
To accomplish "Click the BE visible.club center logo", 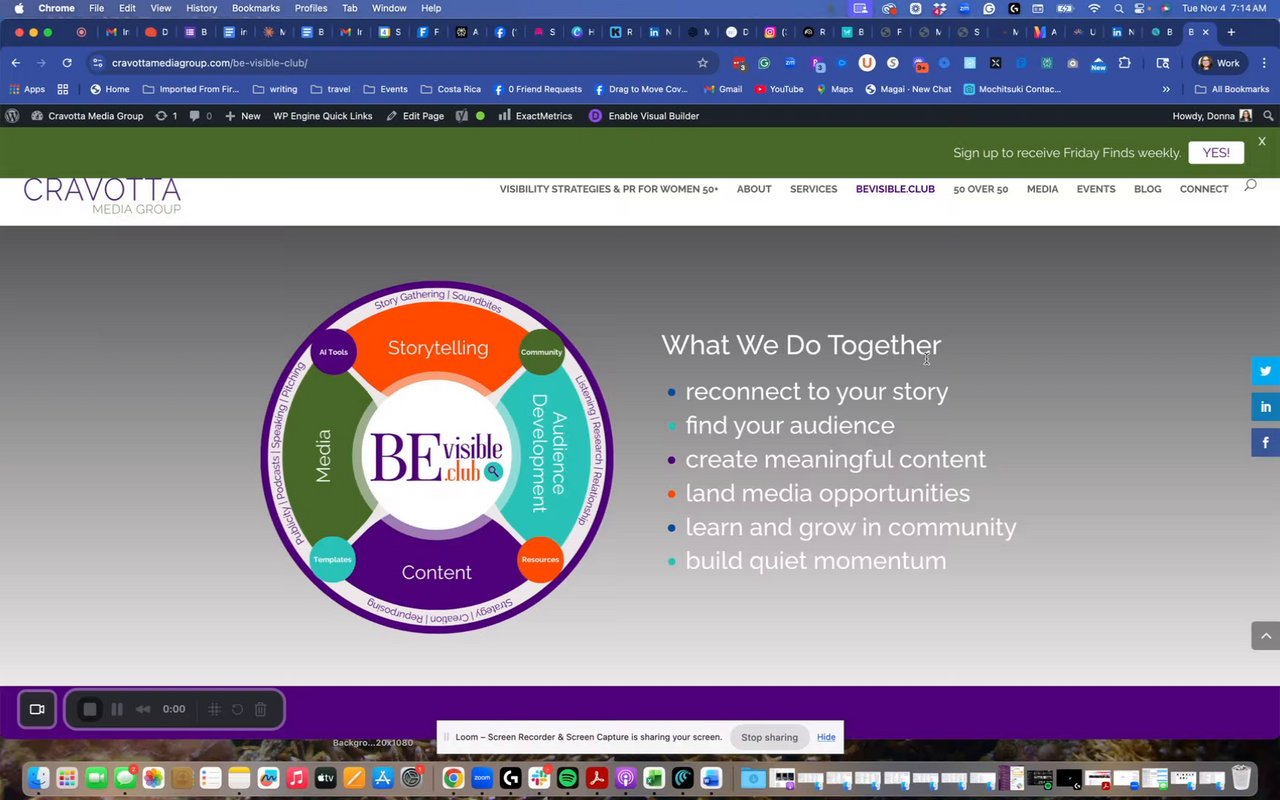I will (x=437, y=457).
